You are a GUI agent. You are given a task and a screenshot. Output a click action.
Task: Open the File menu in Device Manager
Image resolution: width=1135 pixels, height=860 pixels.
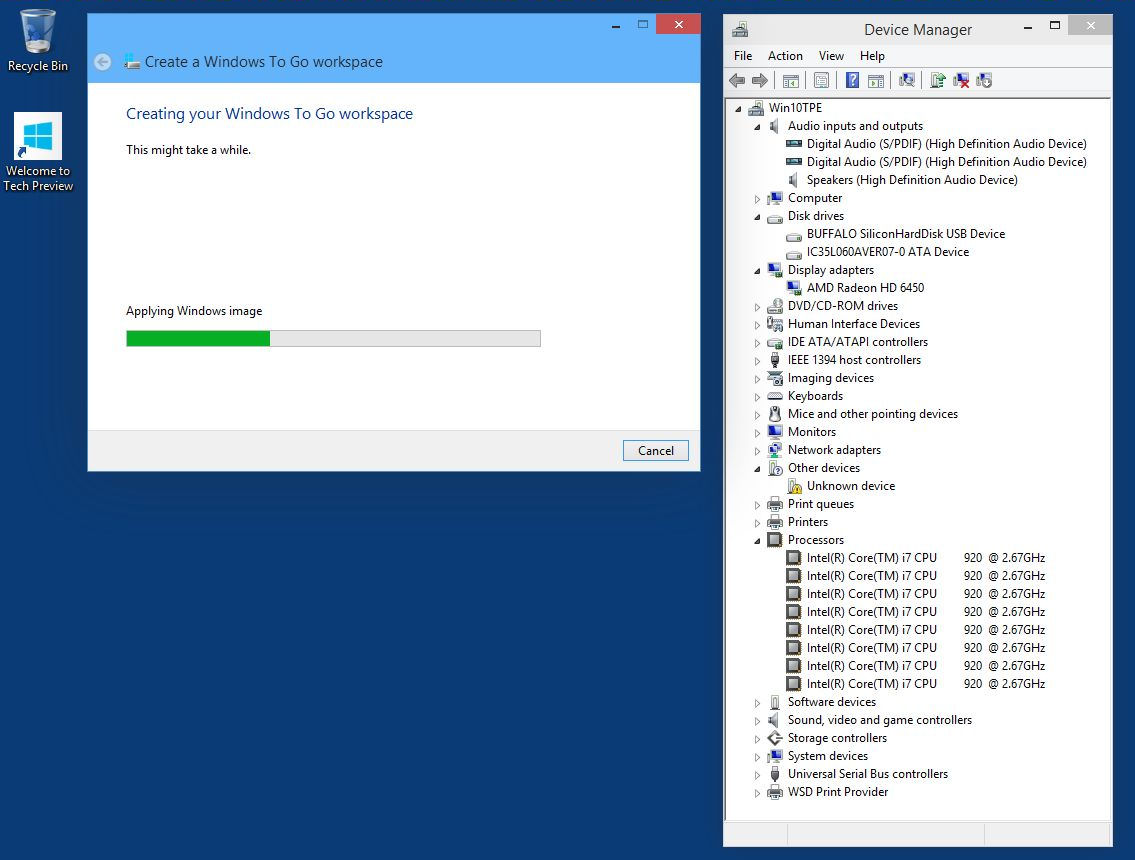[x=743, y=56]
